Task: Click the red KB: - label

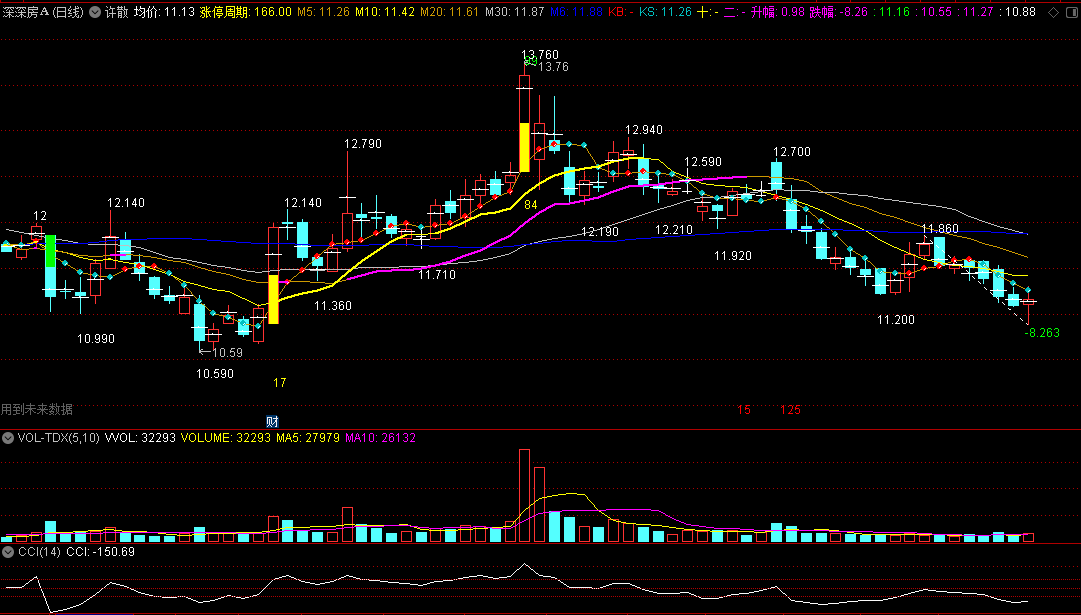Action: click(x=620, y=12)
